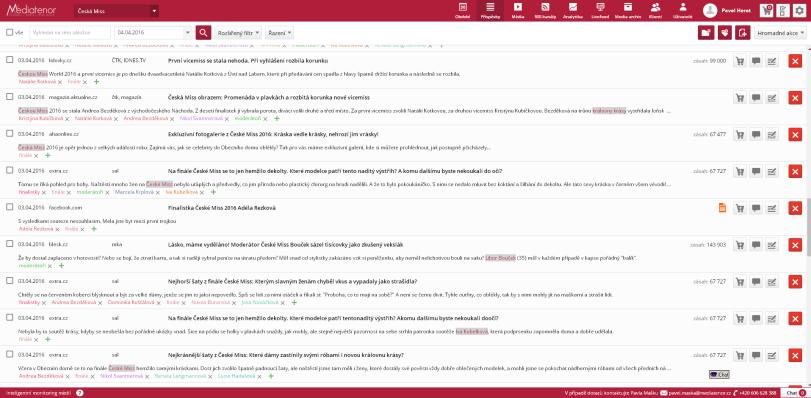The image size is (811, 398).
Task: Select checkbox for 'Exkluzivní fotogalerie' row
Action: [x=9, y=134]
